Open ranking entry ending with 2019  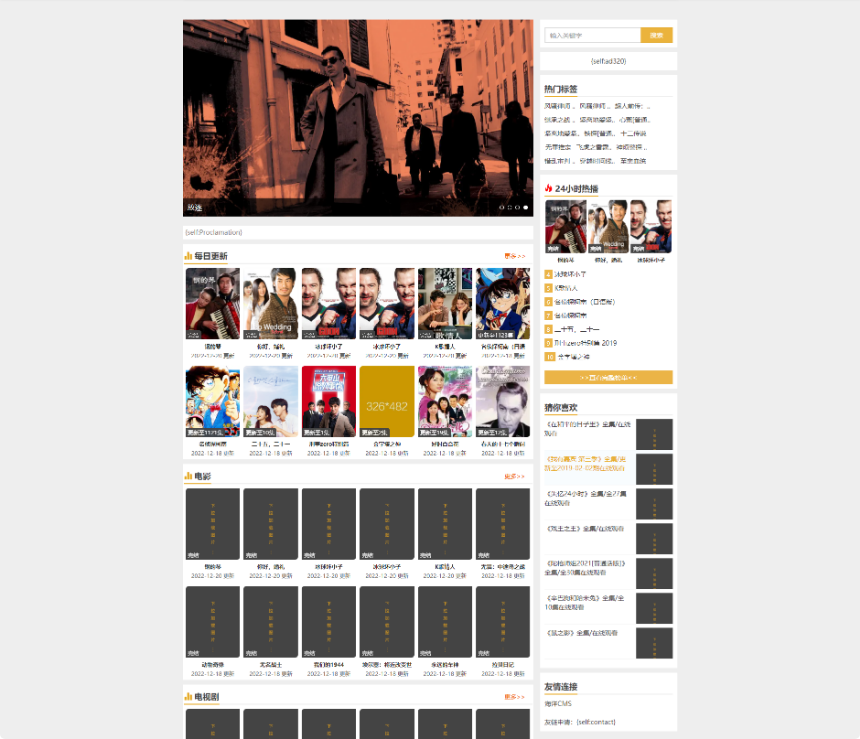tap(586, 343)
